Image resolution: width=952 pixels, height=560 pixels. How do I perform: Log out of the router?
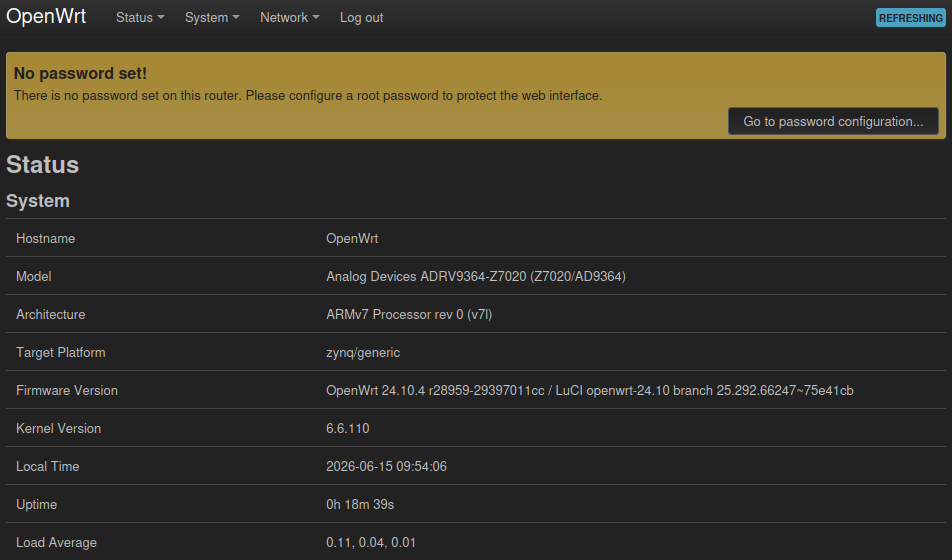point(361,18)
